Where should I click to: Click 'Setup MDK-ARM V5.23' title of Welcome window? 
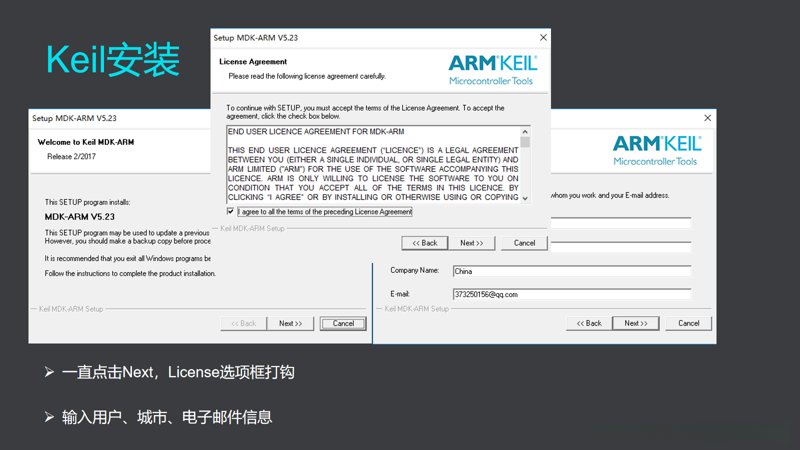pos(74,118)
